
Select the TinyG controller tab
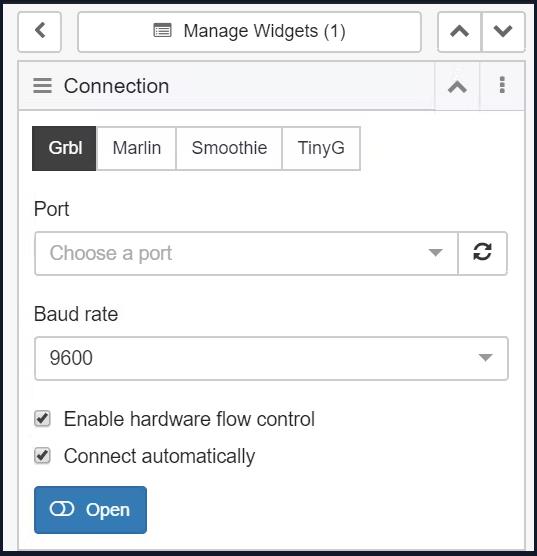[x=321, y=148]
